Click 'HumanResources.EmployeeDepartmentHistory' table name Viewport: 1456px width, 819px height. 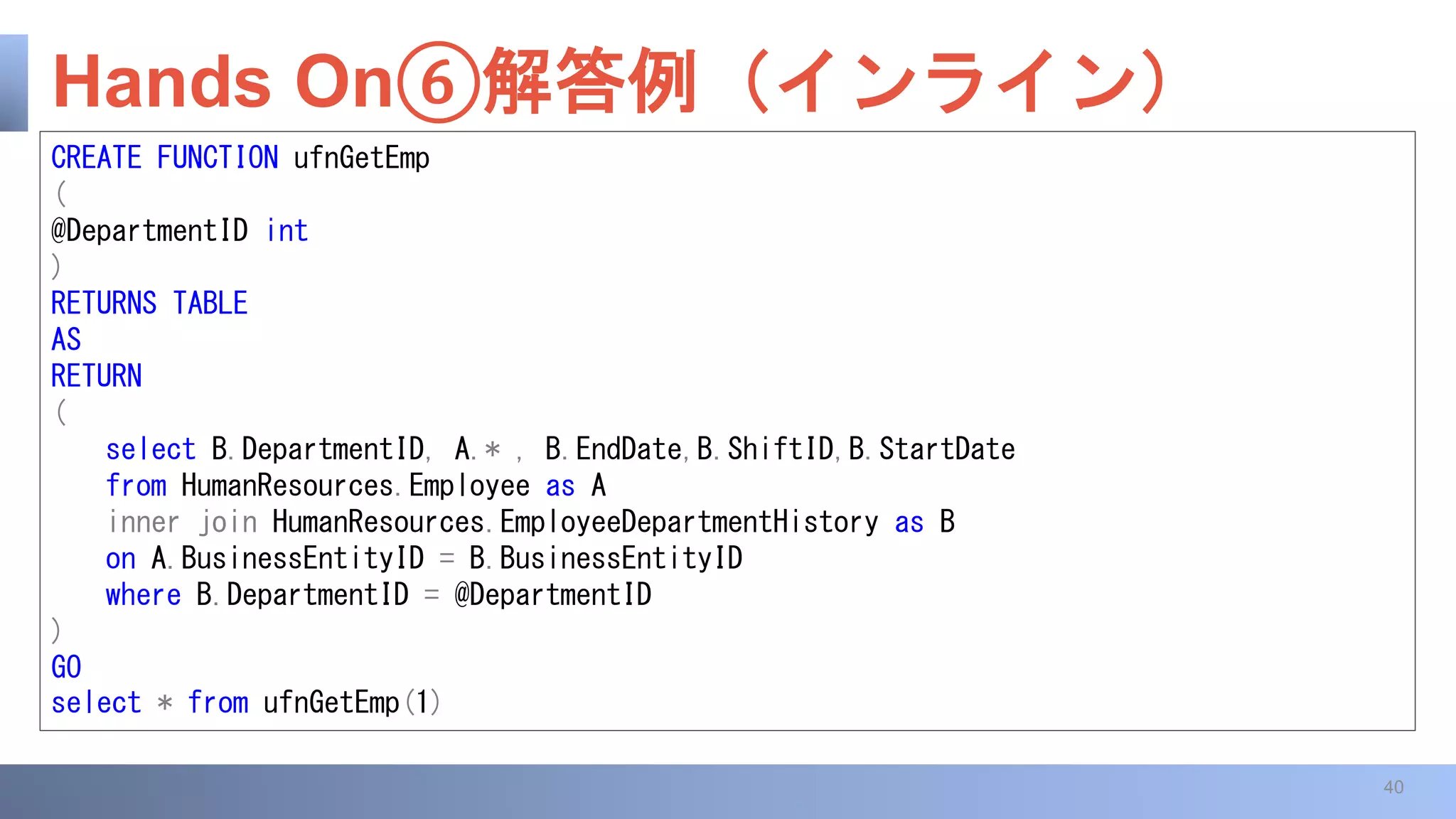coord(575,522)
